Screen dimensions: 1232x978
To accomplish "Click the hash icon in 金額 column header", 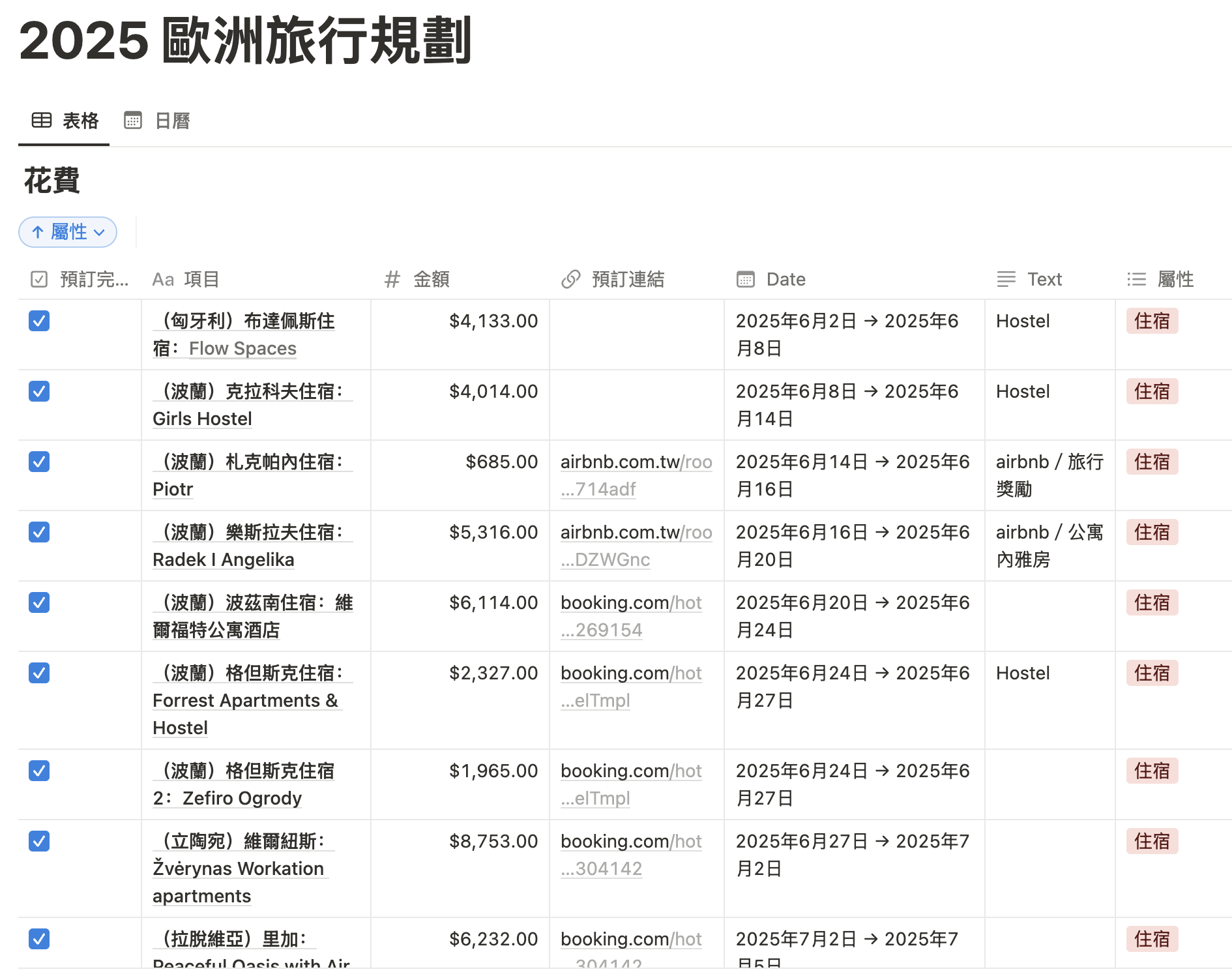I will tap(392, 280).
